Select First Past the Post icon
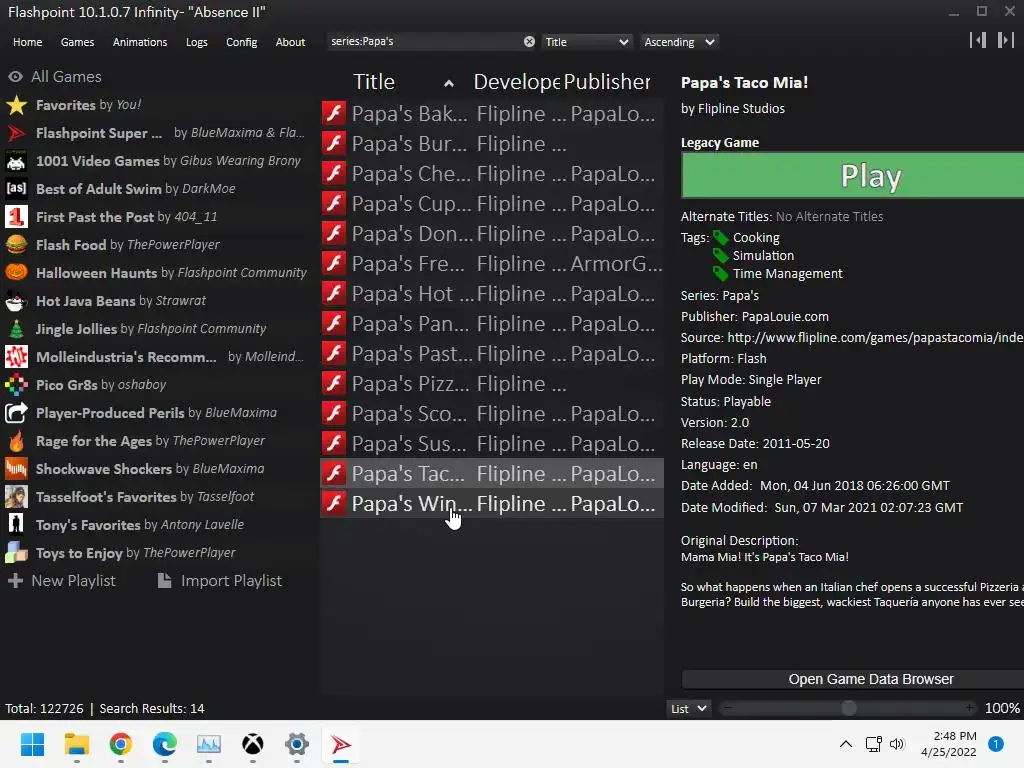 pyautogui.click(x=16, y=217)
